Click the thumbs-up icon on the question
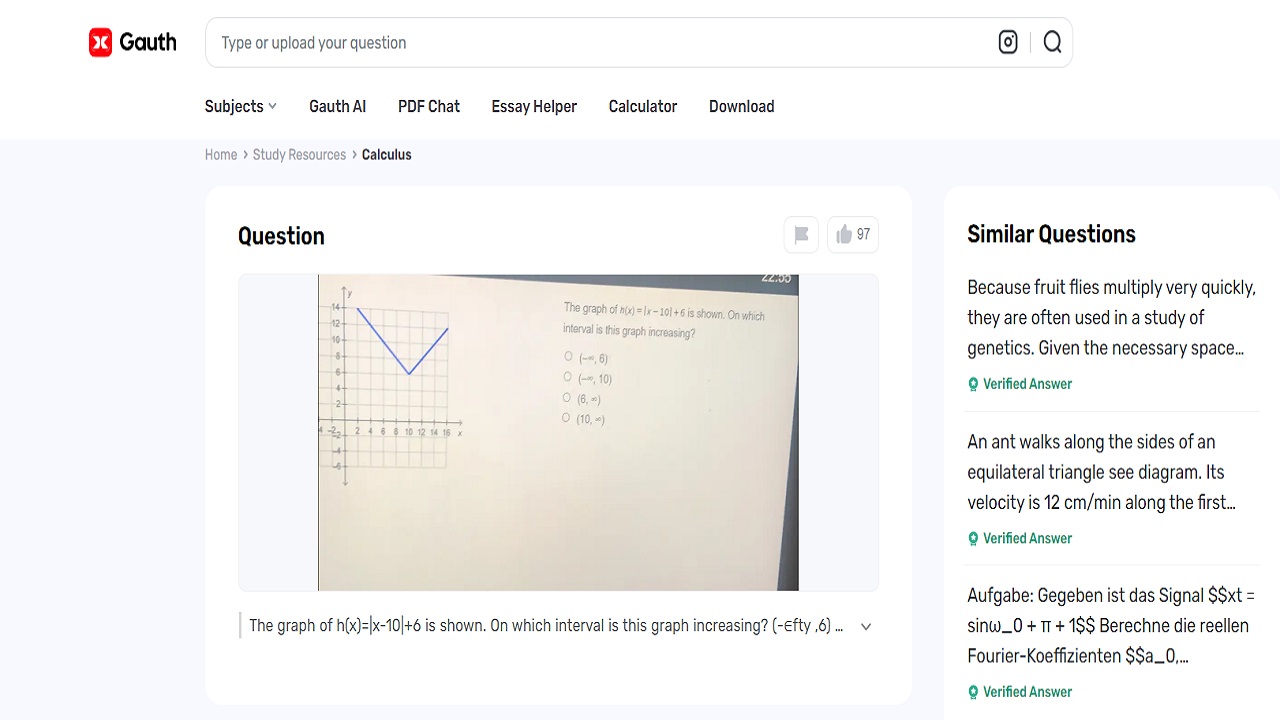 [843, 234]
